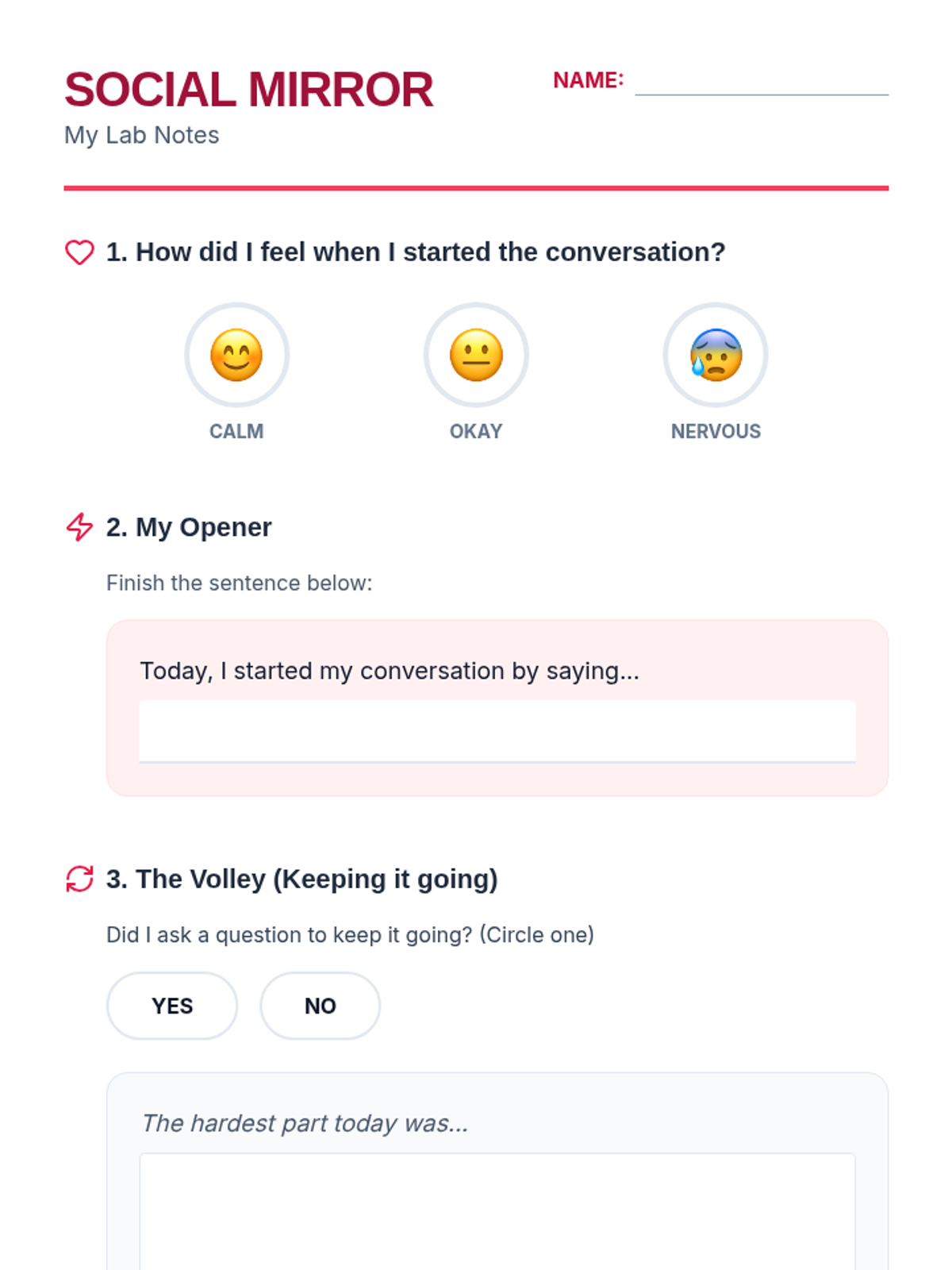Click the refresh arrows icon by The Volley
Viewport: 952px width, 1270px height.
[x=79, y=879]
